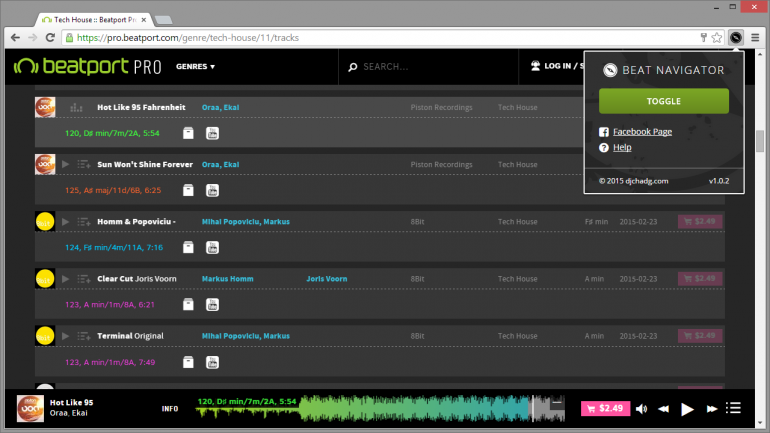Add Sun Won't Shine Forever to queue
Viewport: 770px width, 433px height.
(83, 164)
